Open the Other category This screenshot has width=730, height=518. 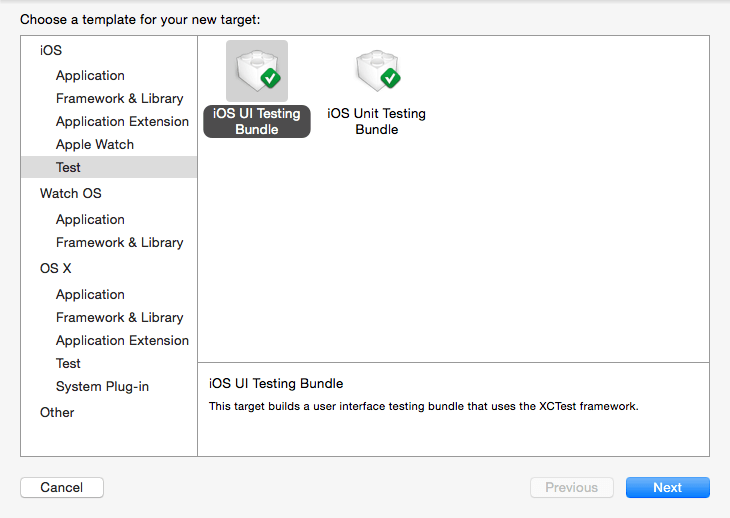(57, 412)
